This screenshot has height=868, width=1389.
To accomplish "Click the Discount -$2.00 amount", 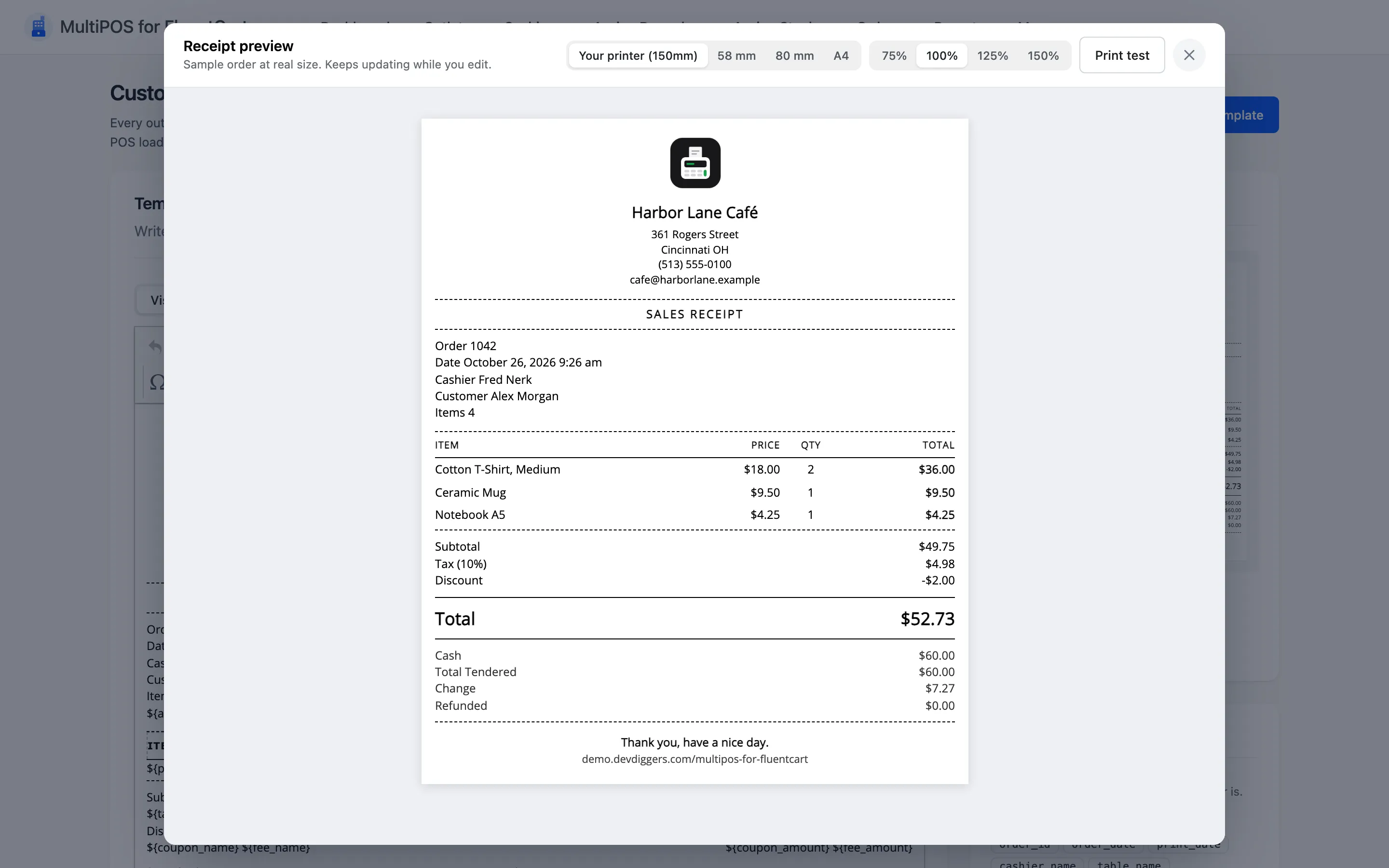I will 938,581.
